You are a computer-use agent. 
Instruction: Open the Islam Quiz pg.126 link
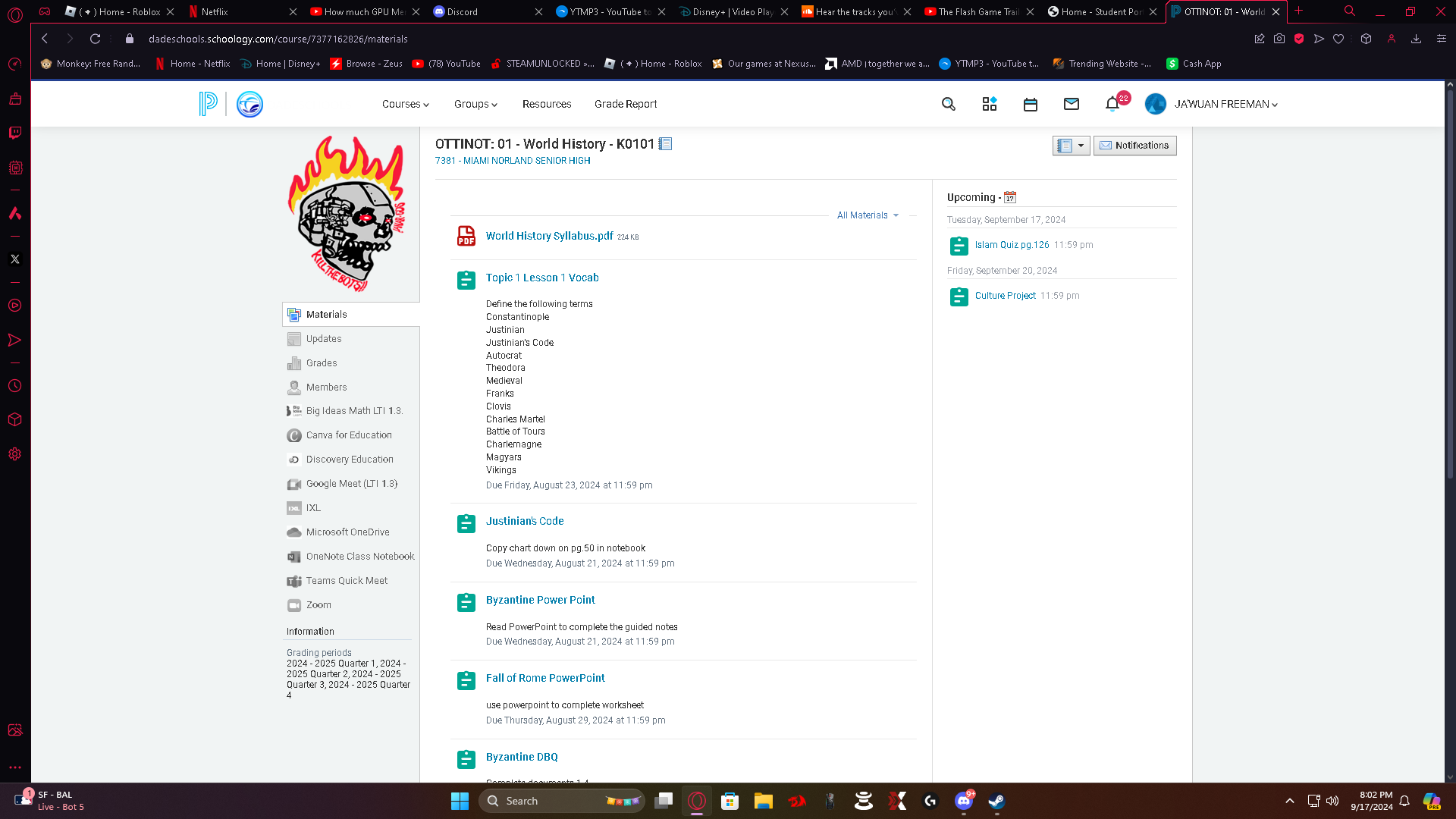(1012, 245)
